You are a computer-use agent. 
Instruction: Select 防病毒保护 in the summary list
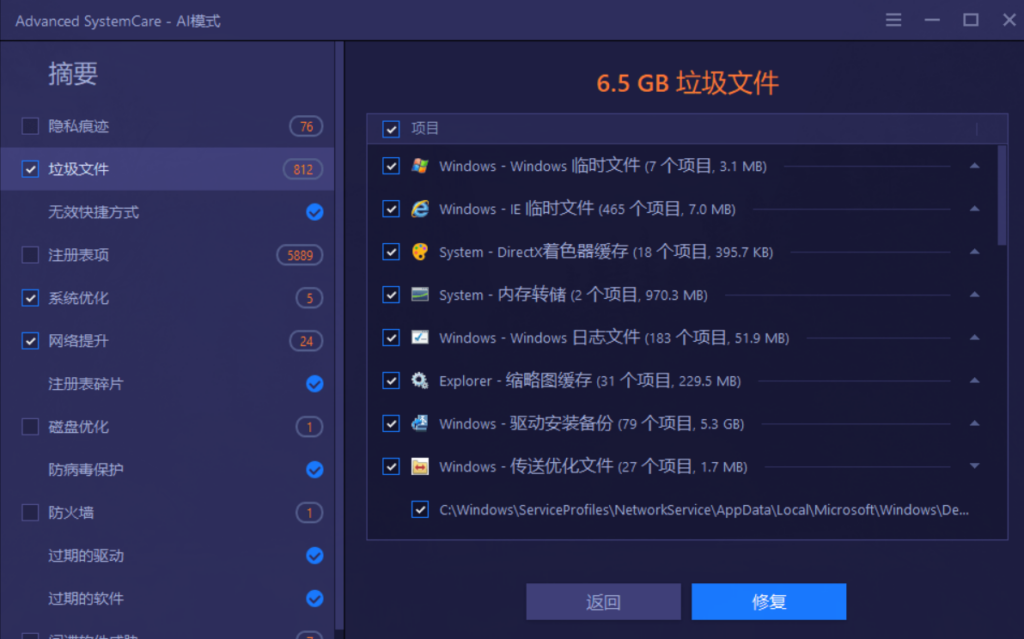click(86, 470)
